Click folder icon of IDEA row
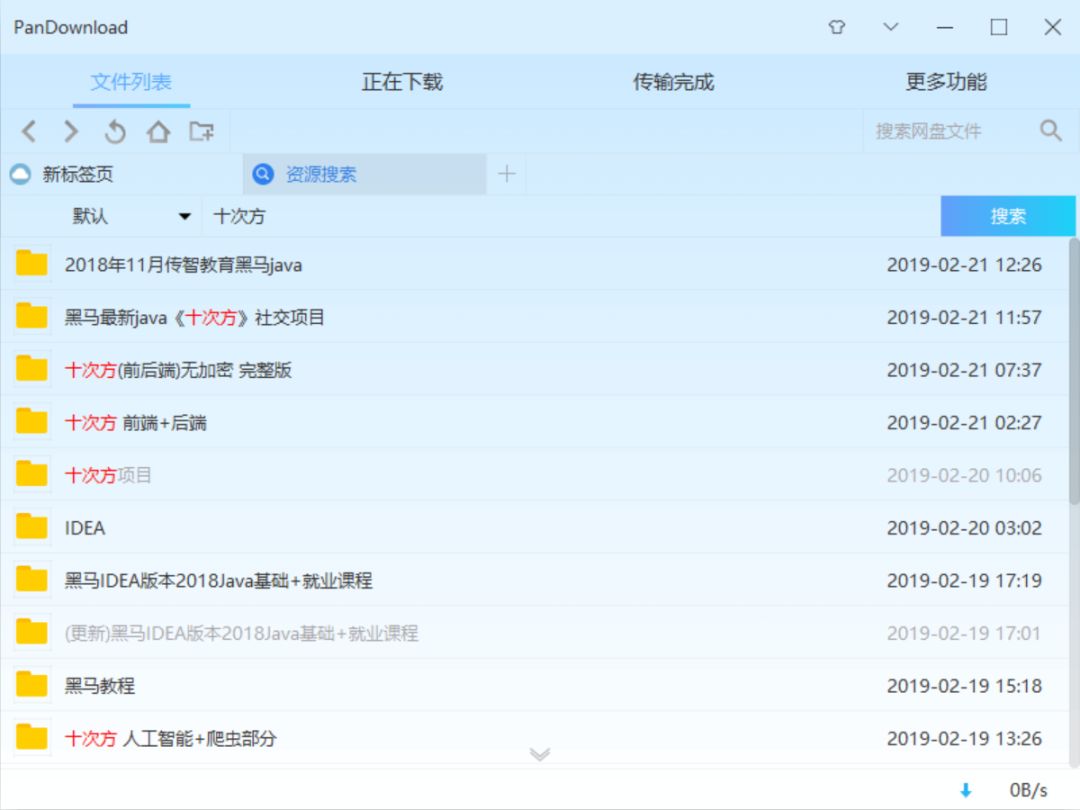The height and width of the screenshot is (810, 1080). (x=32, y=527)
